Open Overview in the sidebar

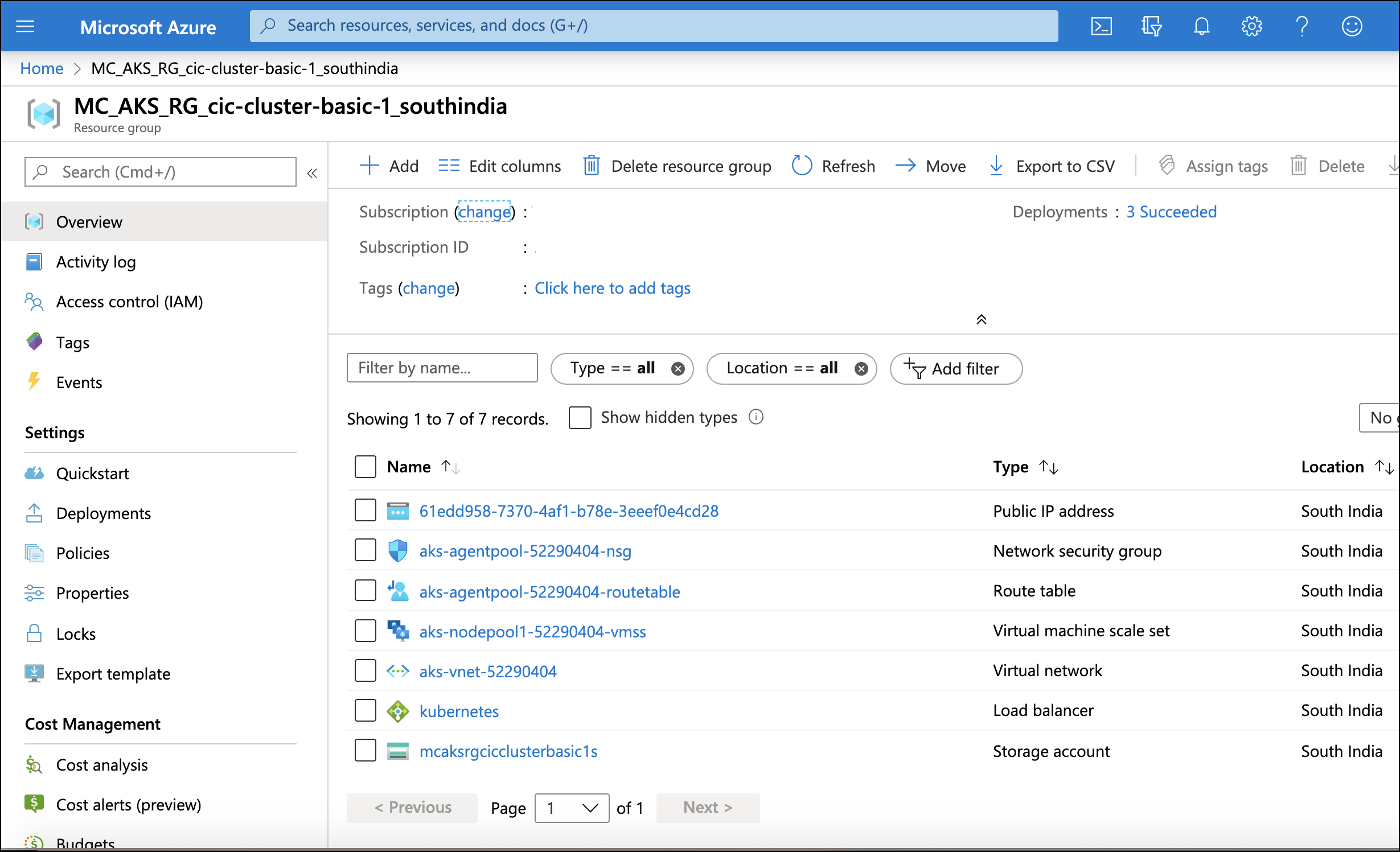(x=164, y=222)
